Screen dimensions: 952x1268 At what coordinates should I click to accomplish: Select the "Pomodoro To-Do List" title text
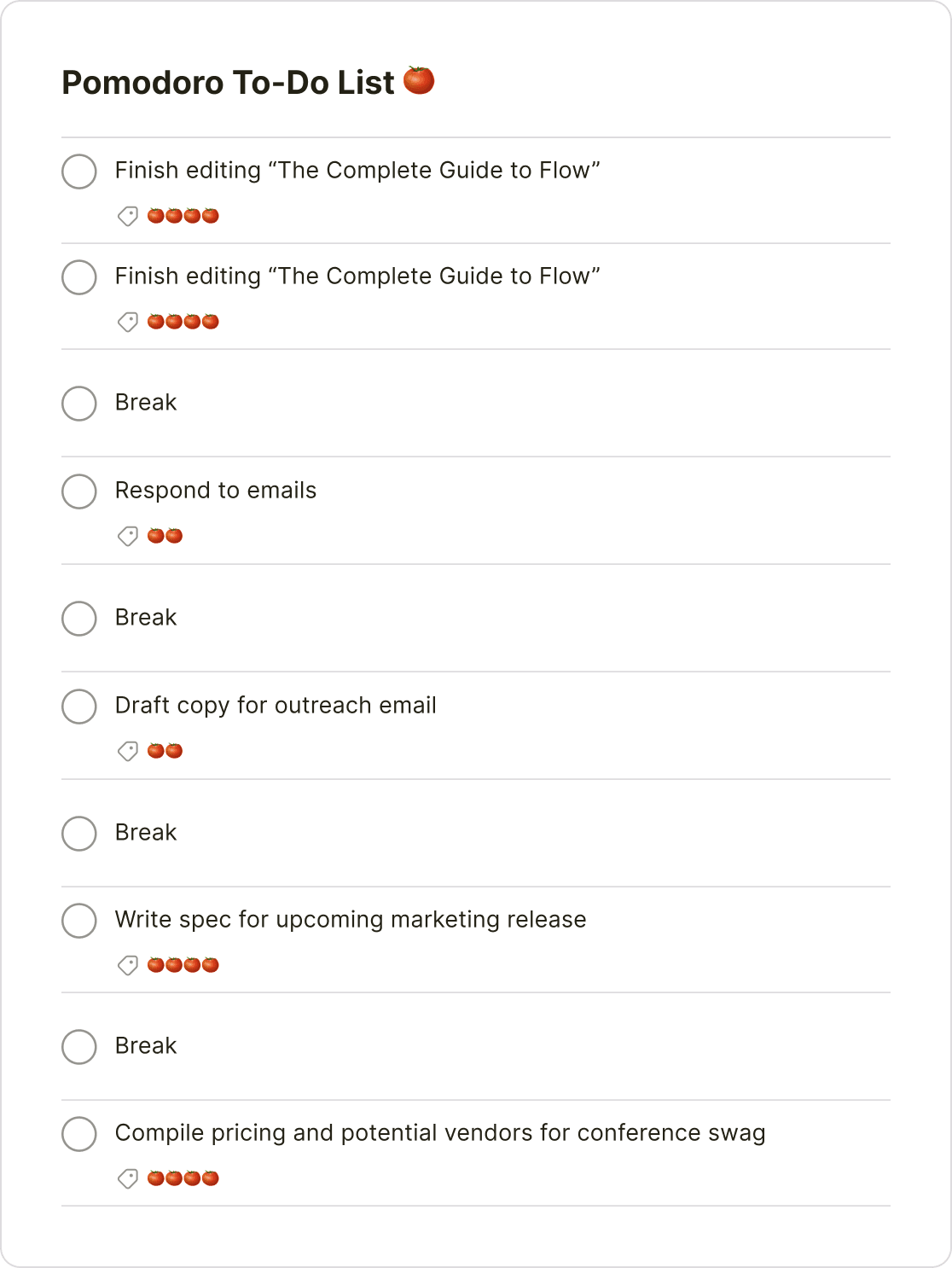(x=228, y=81)
